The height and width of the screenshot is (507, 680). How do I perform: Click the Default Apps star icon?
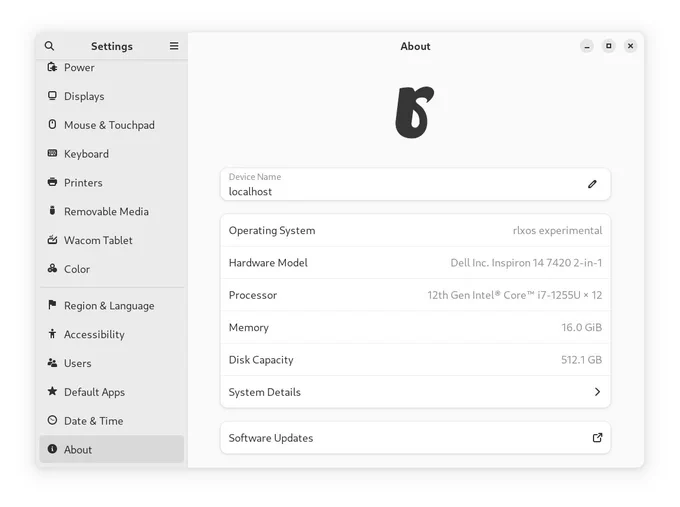(52, 391)
